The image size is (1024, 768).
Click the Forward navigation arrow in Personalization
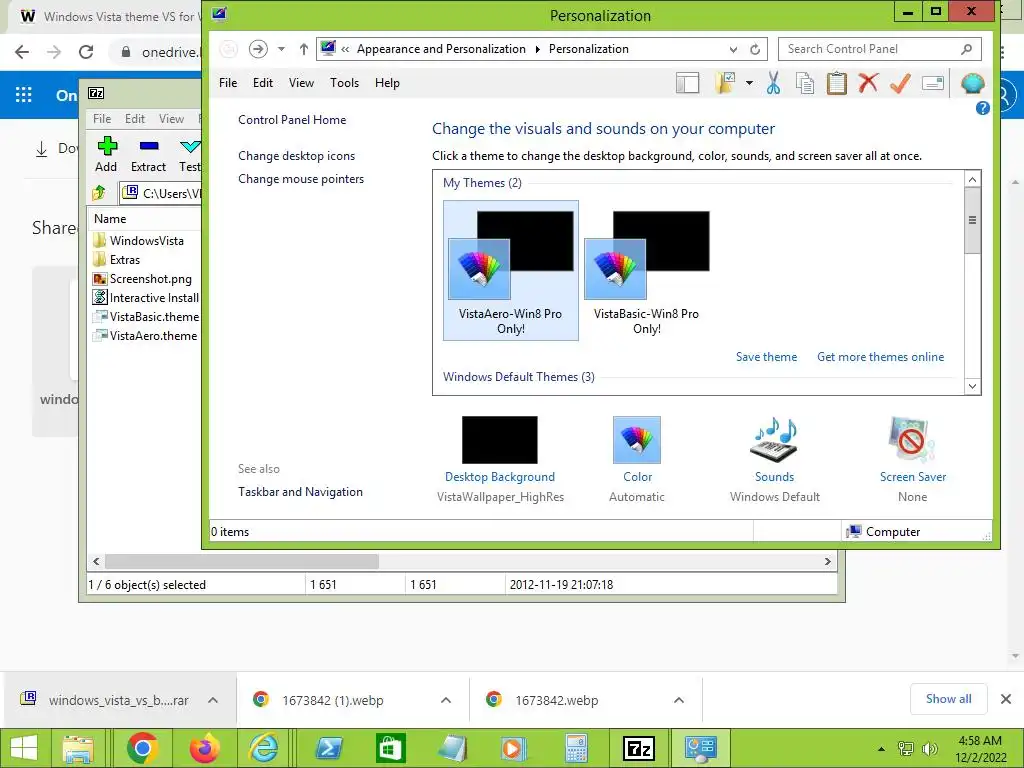[x=258, y=49]
